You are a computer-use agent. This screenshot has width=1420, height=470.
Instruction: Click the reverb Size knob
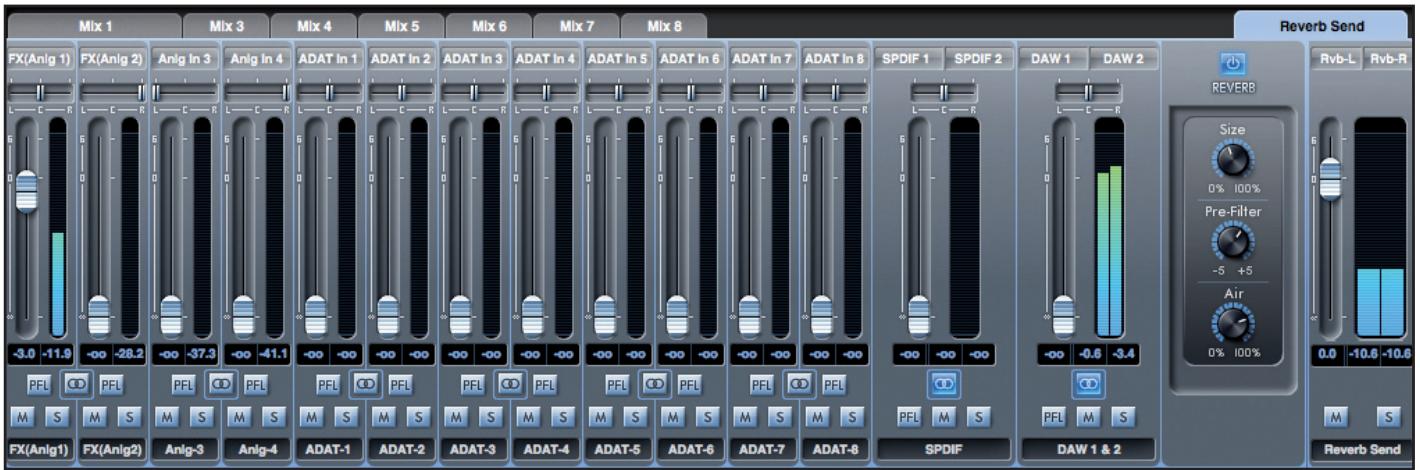1232,159
